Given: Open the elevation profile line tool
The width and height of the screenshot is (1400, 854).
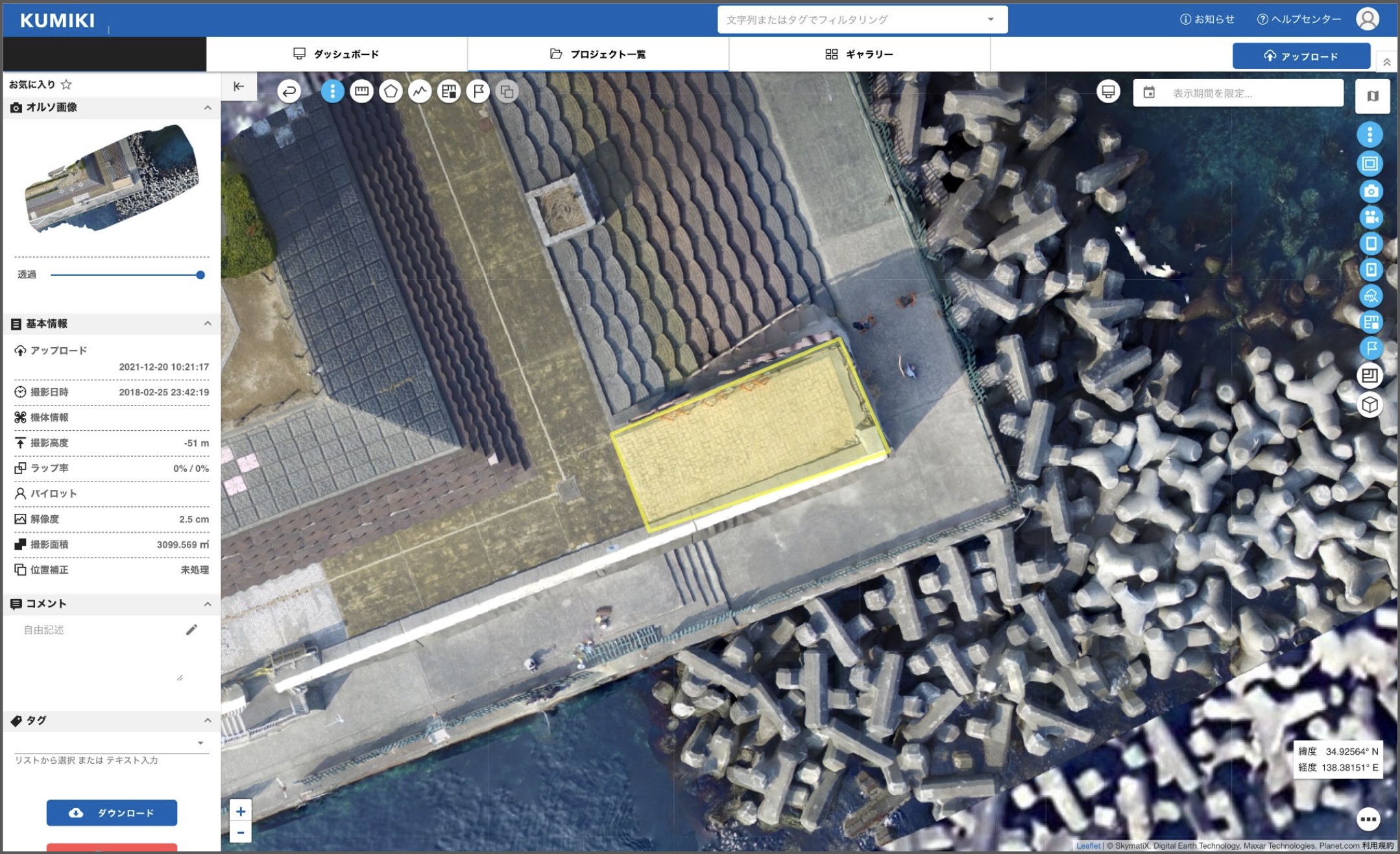Looking at the screenshot, I should coord(420,91).
